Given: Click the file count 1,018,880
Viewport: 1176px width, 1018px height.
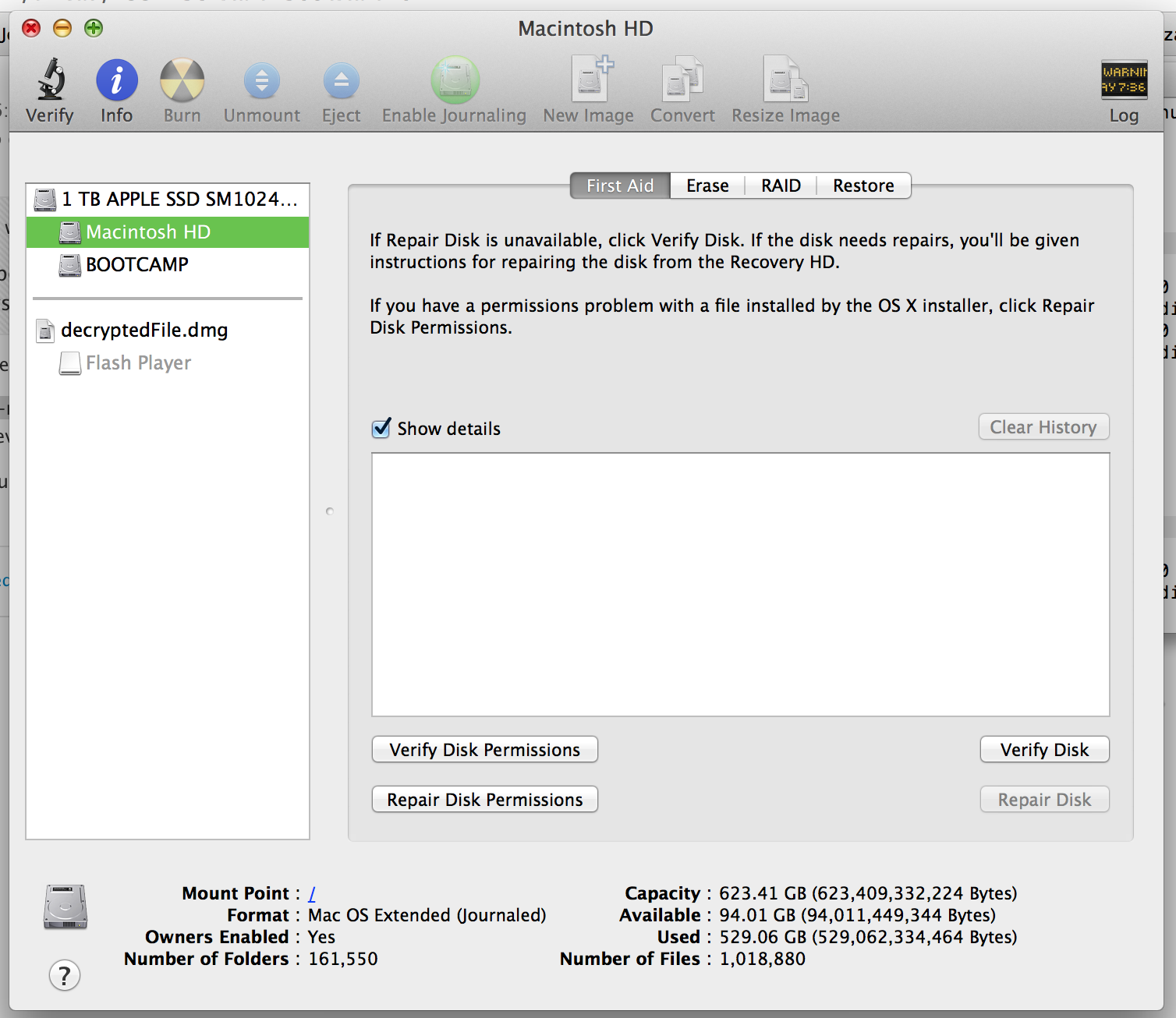Looking at the screenshot, I should [762, 959].
